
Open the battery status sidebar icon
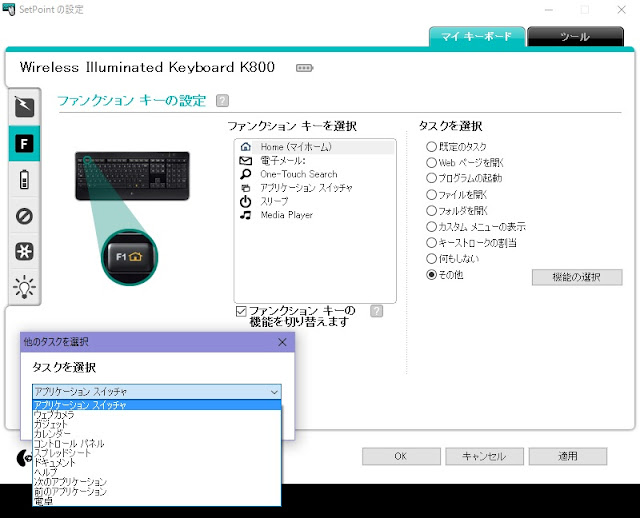tap(24, 179)
